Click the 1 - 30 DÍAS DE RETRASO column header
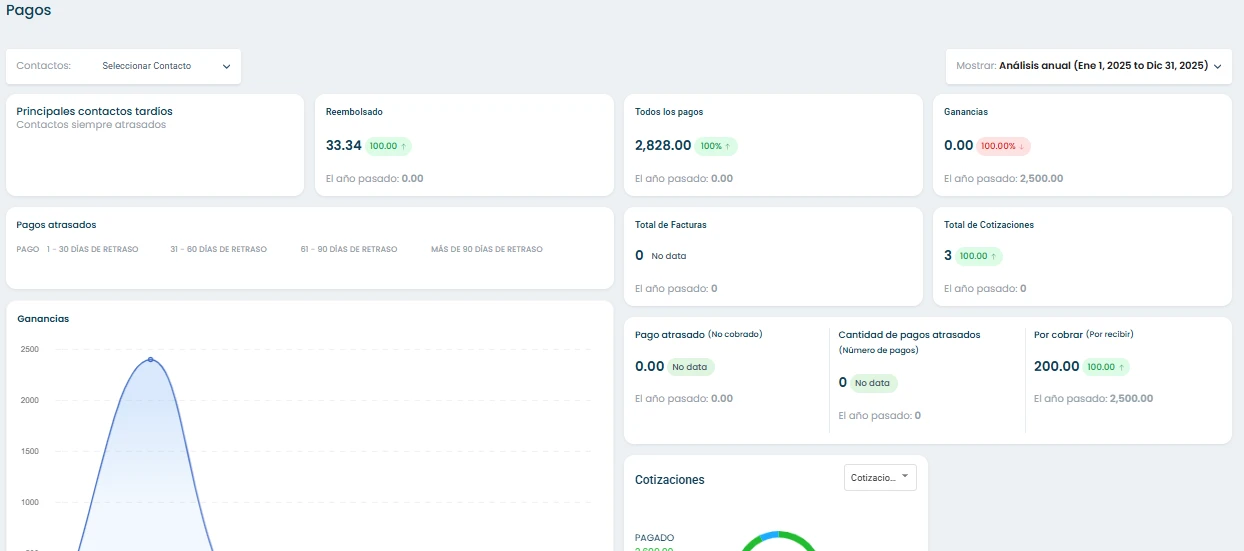1244x551 pixels. tap(92, 249)
